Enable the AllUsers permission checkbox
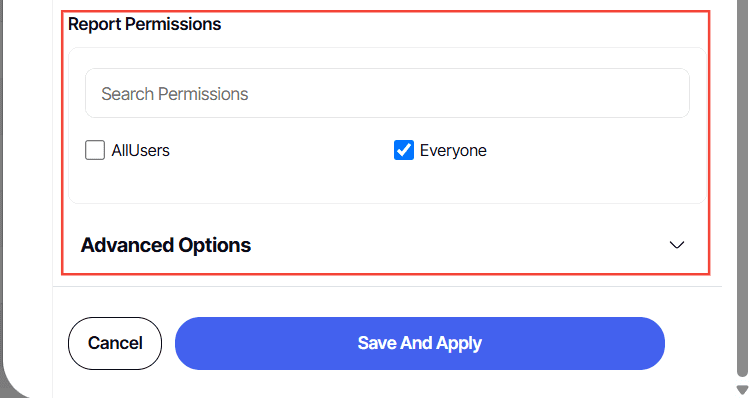The width and height of the screenshot is (751, 398). [x=95, y=150]
